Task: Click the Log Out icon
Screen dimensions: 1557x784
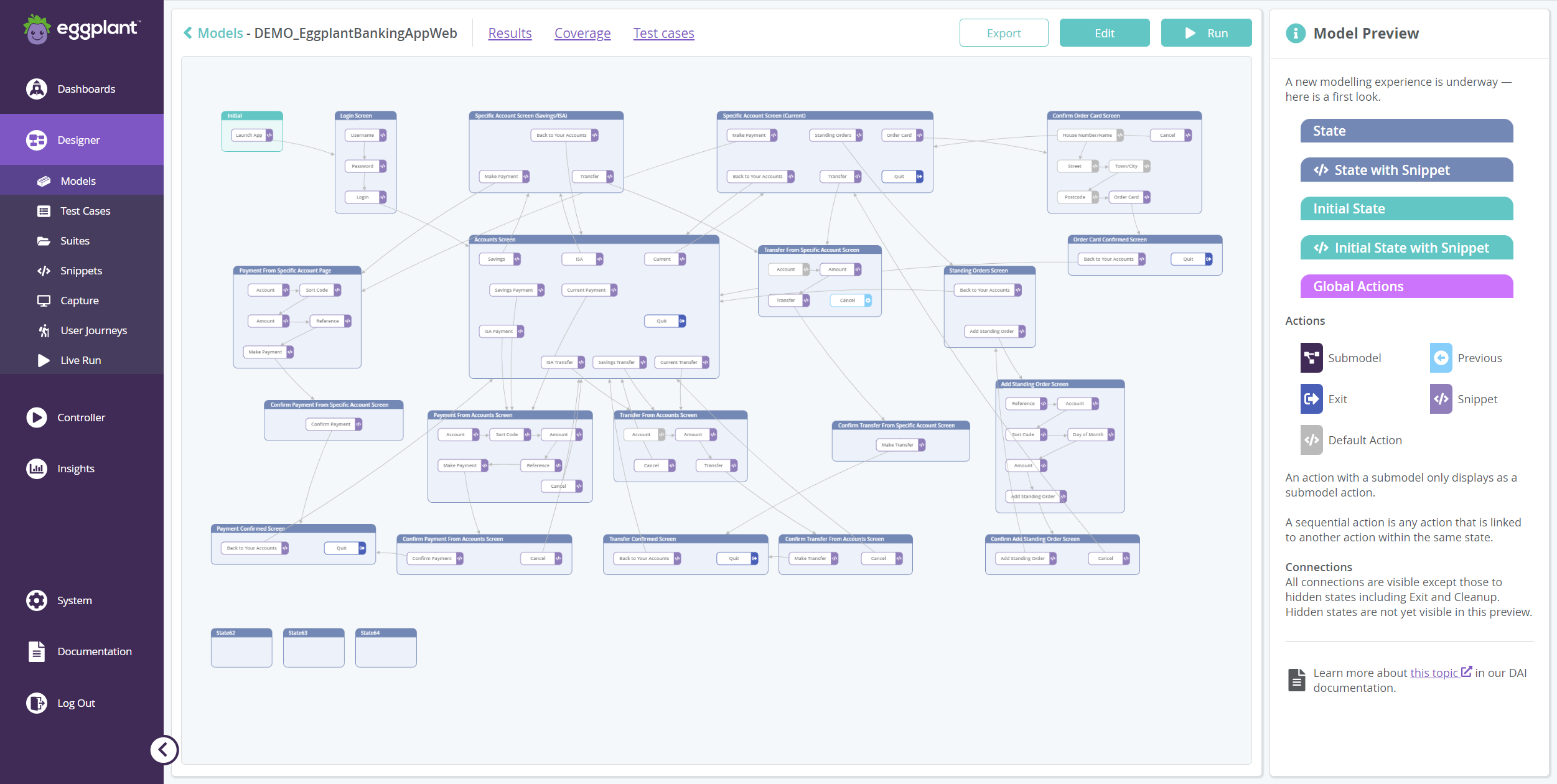Action: tap(37, 703)
